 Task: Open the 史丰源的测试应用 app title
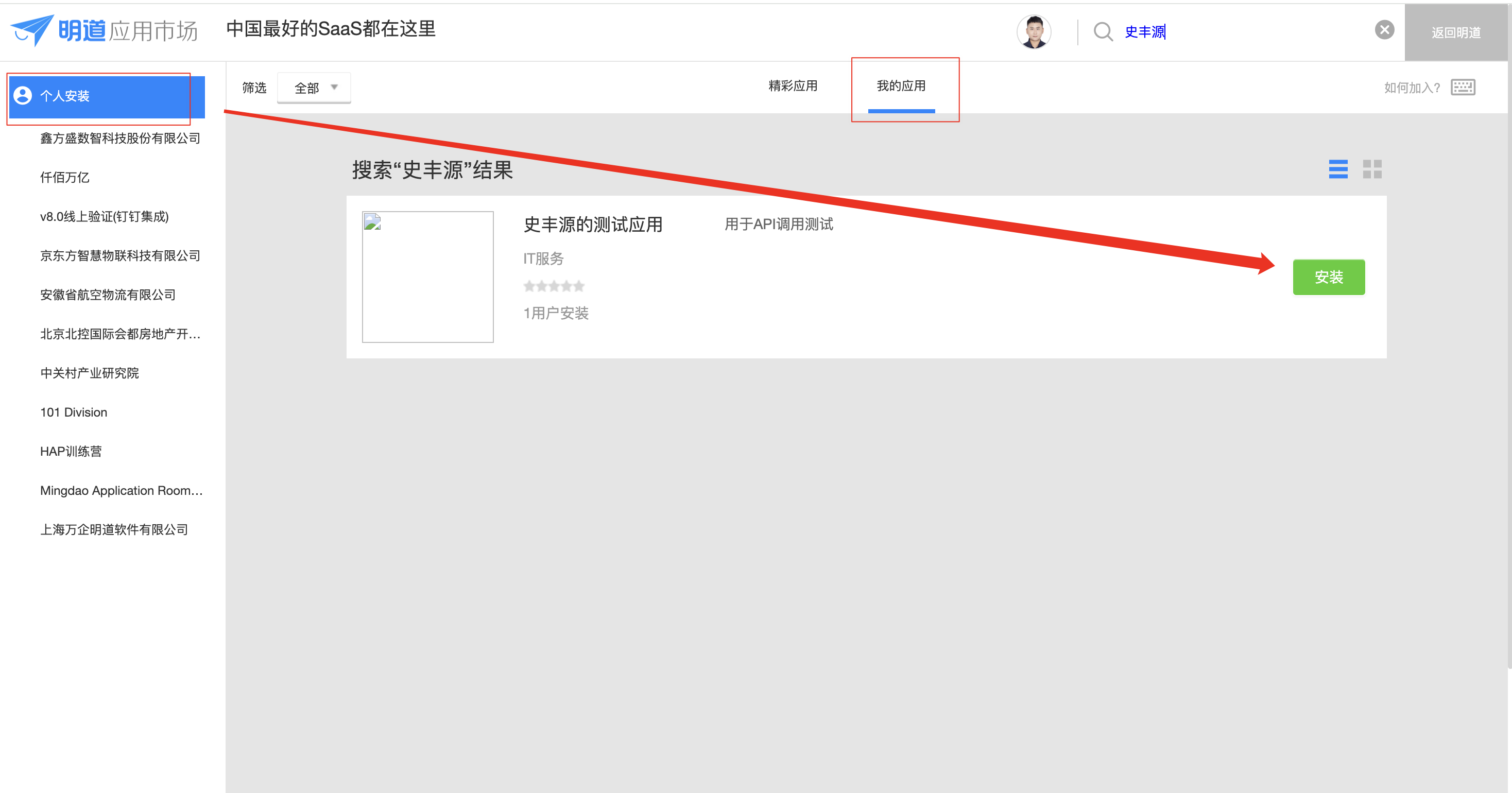click(x=592, y=224)
